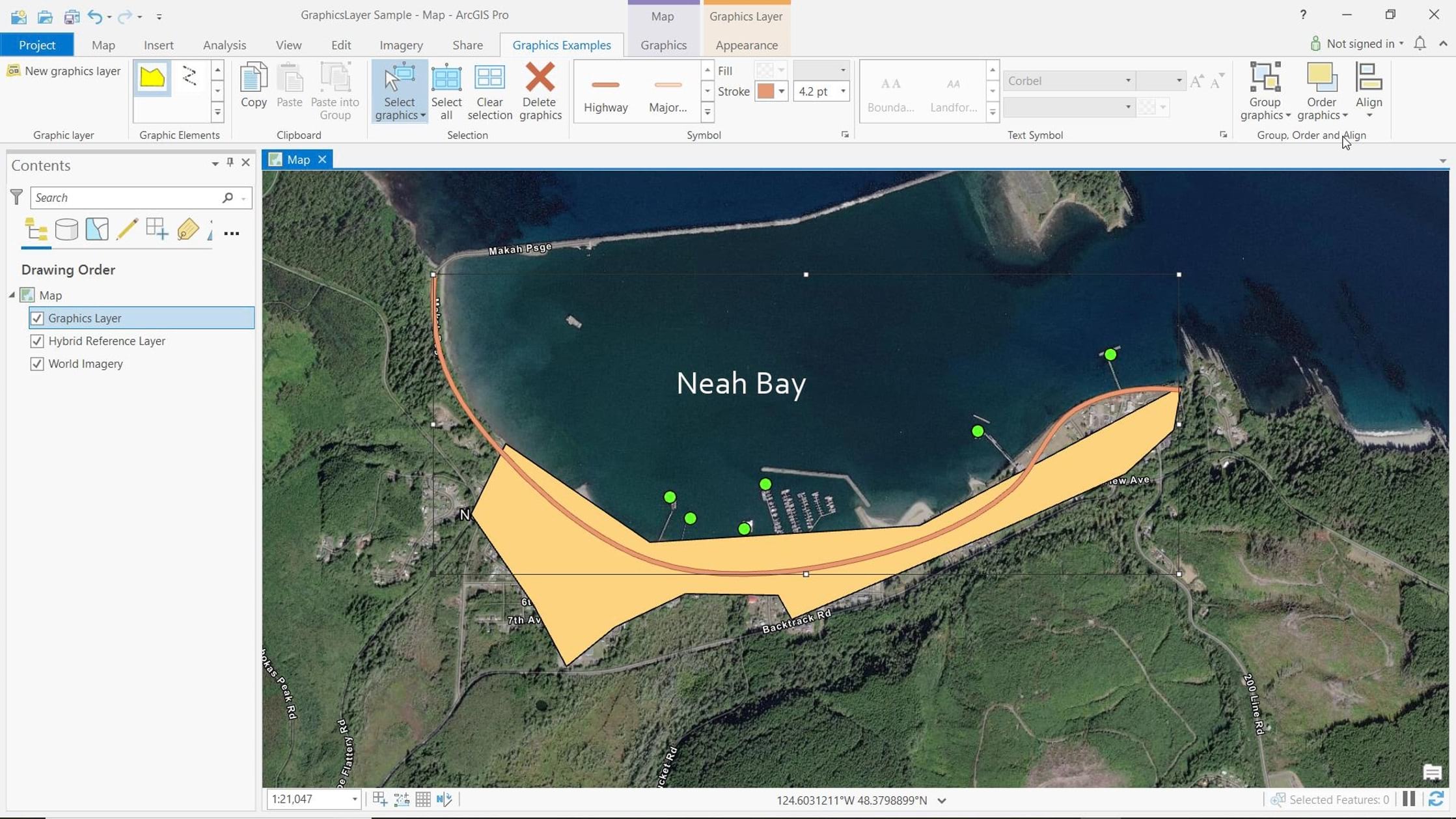The height and width of the screenshot is (819, 1456).
Task: Click the Group graphics icon
Action: pyautogui.click(x=1265, y=77)
